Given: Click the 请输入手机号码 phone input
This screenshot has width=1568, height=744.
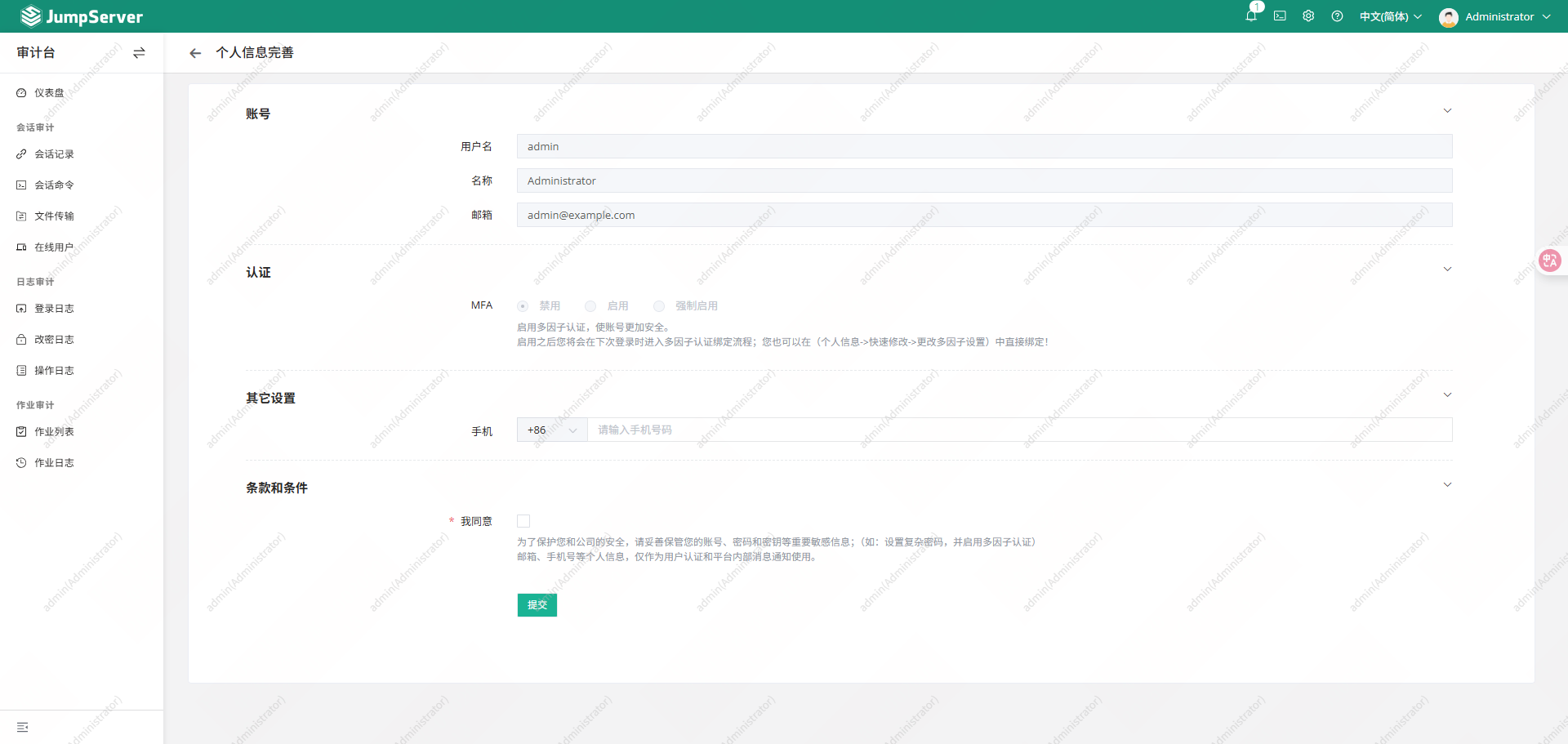Looking at the screenshot, I should pos(1020,430).
